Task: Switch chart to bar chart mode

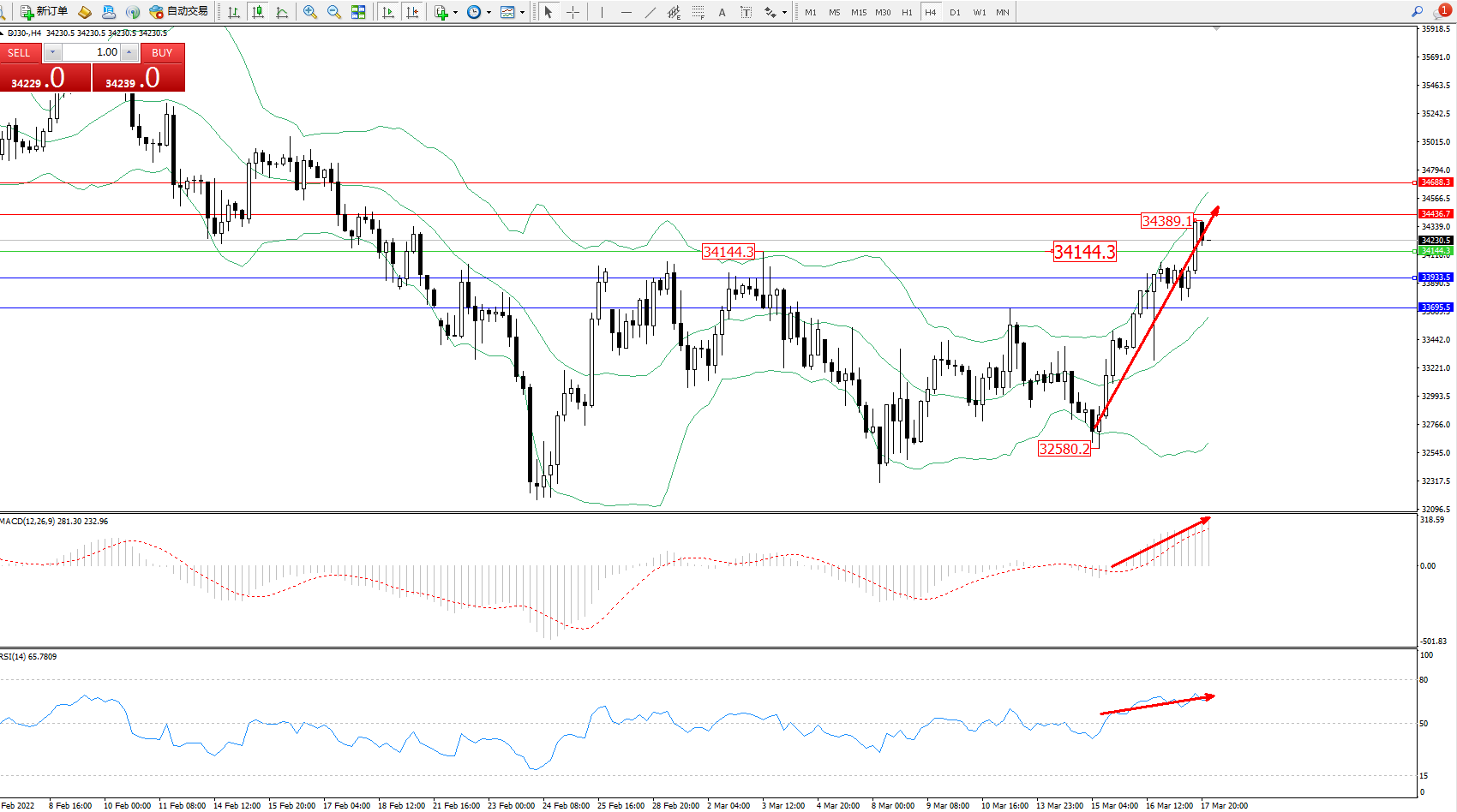Action: [x=233, y=12]
